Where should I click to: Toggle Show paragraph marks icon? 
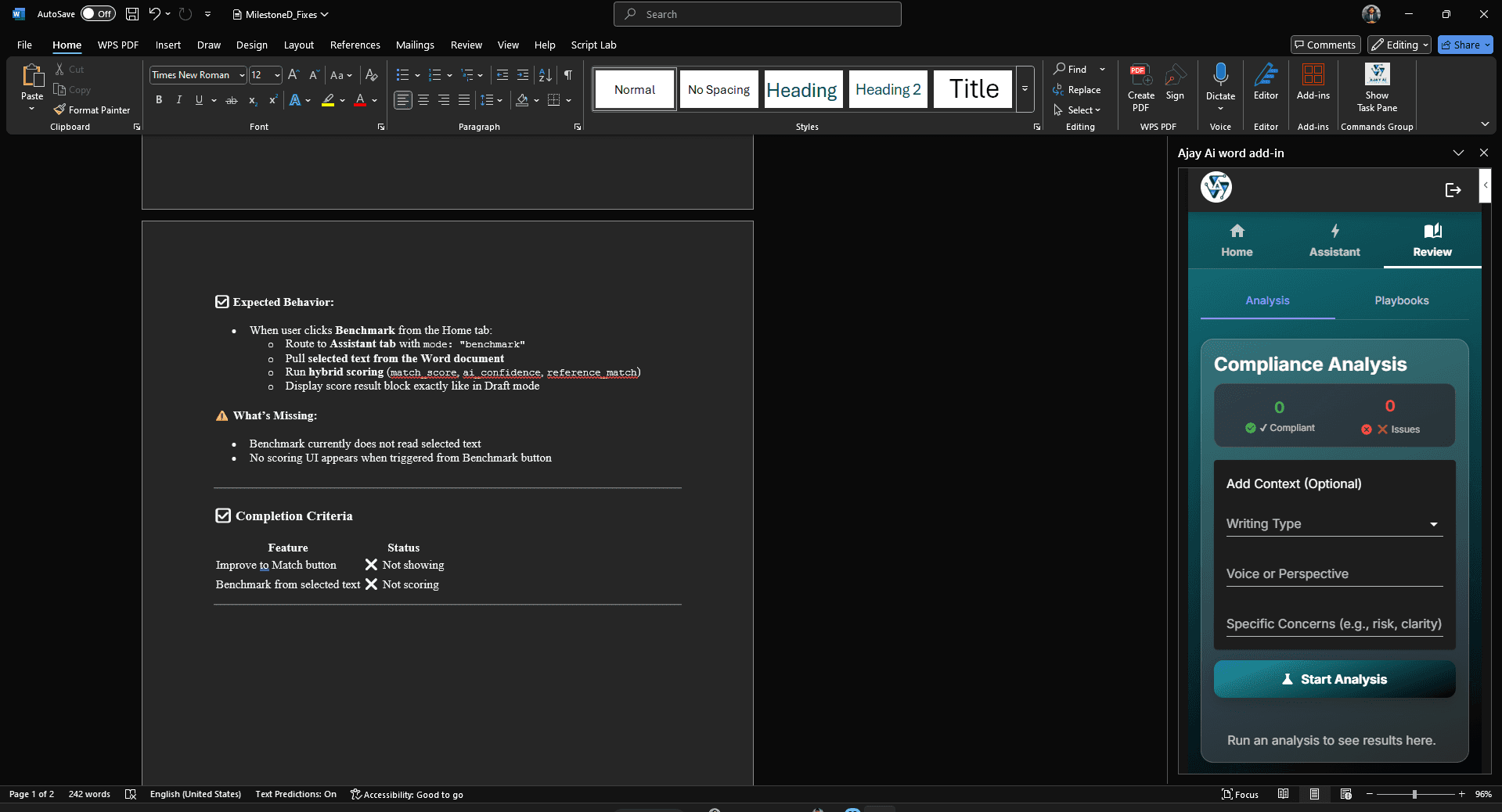[x=568, y=75]
